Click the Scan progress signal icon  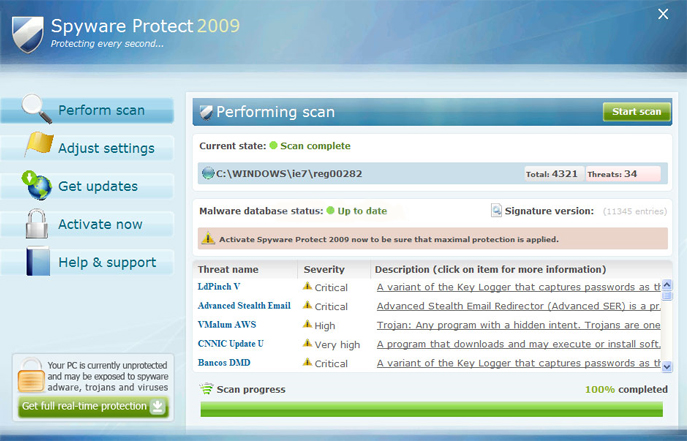206,388
